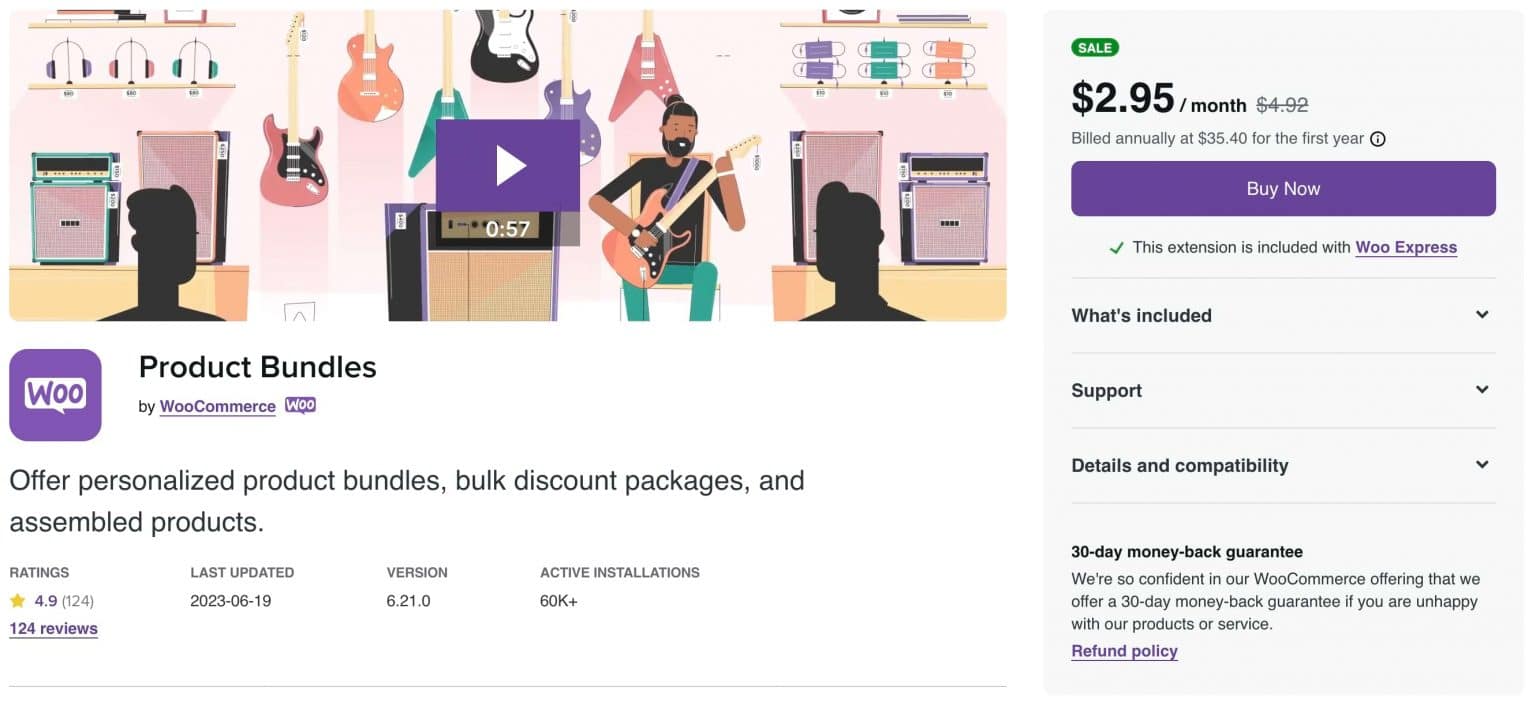Expand the Support section
Screen dimensions: 1536x702
pyautogui.click(x=1283, y=390)
